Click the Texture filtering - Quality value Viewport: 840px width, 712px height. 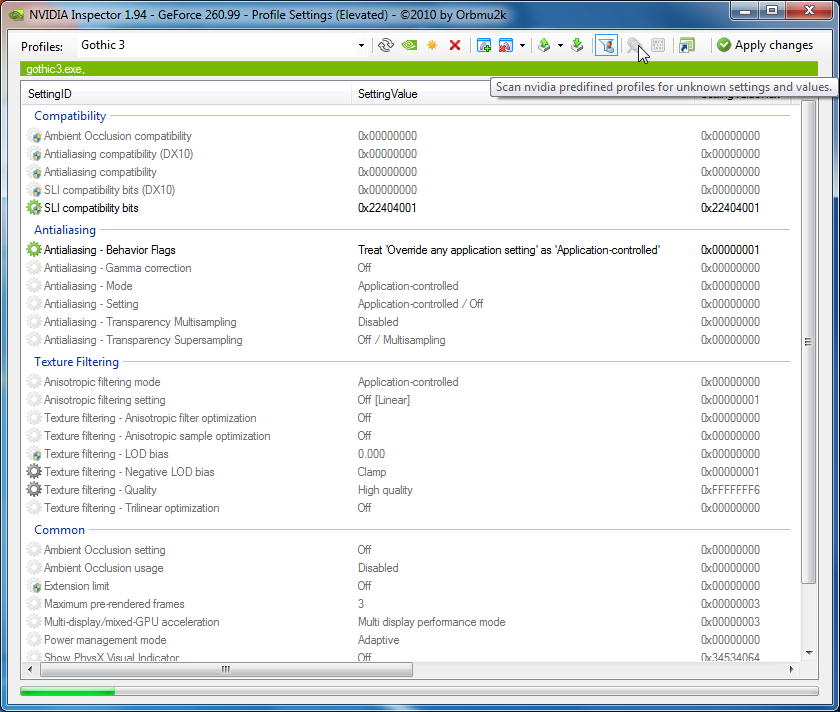[385, 490]
